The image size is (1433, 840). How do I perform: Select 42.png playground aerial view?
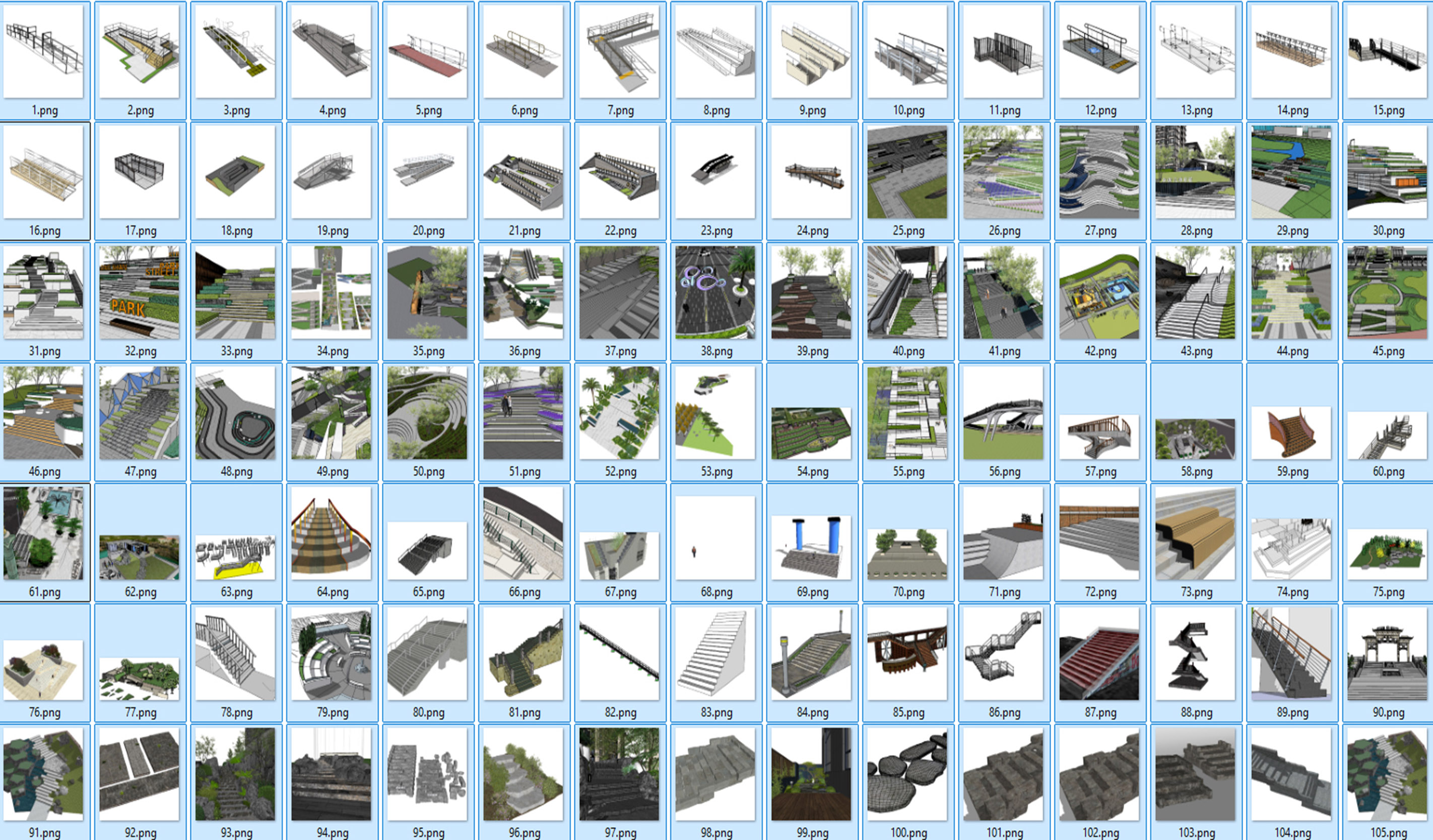click(1099, 292)
